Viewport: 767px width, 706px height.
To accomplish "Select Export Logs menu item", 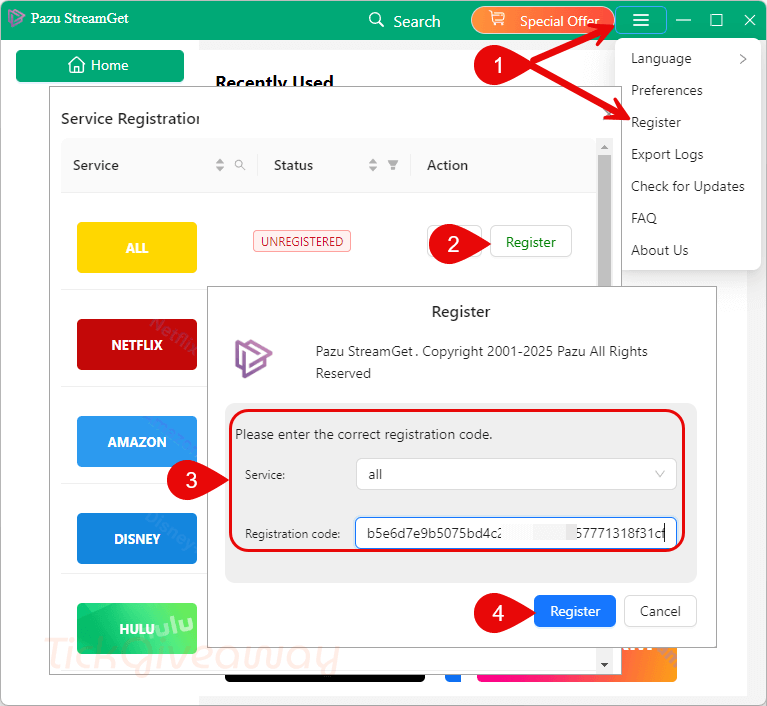I will 667,155.
